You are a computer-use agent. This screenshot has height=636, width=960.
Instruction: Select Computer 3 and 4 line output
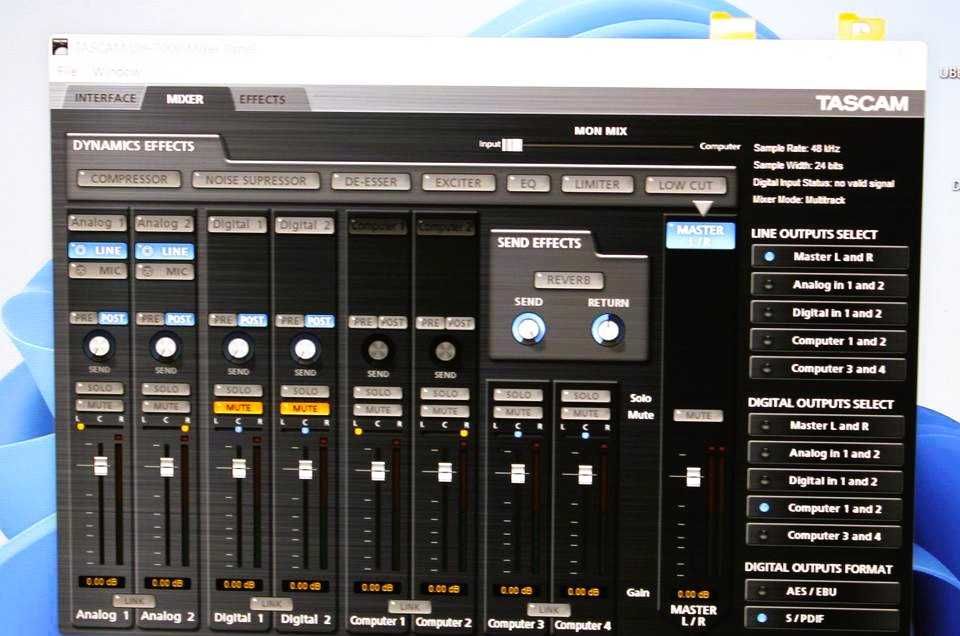828,369
